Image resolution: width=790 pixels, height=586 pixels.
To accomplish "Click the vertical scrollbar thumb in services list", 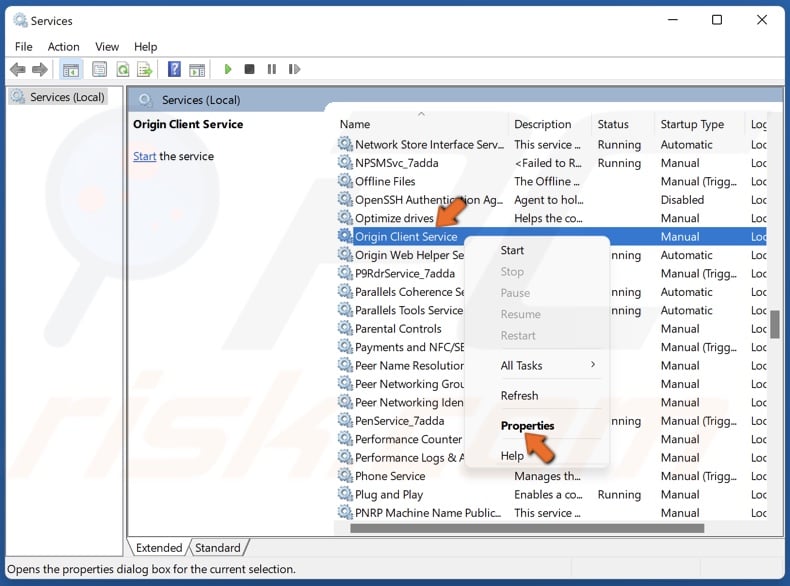I will pyautogui.click(x=775, y=324).
